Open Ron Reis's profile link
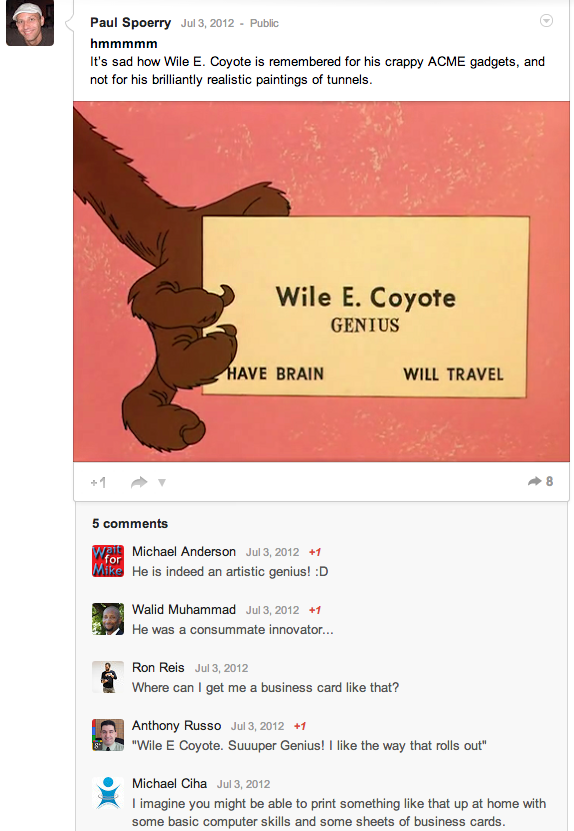574x831 pixels. pyautogui.click(x=158, y=668)
